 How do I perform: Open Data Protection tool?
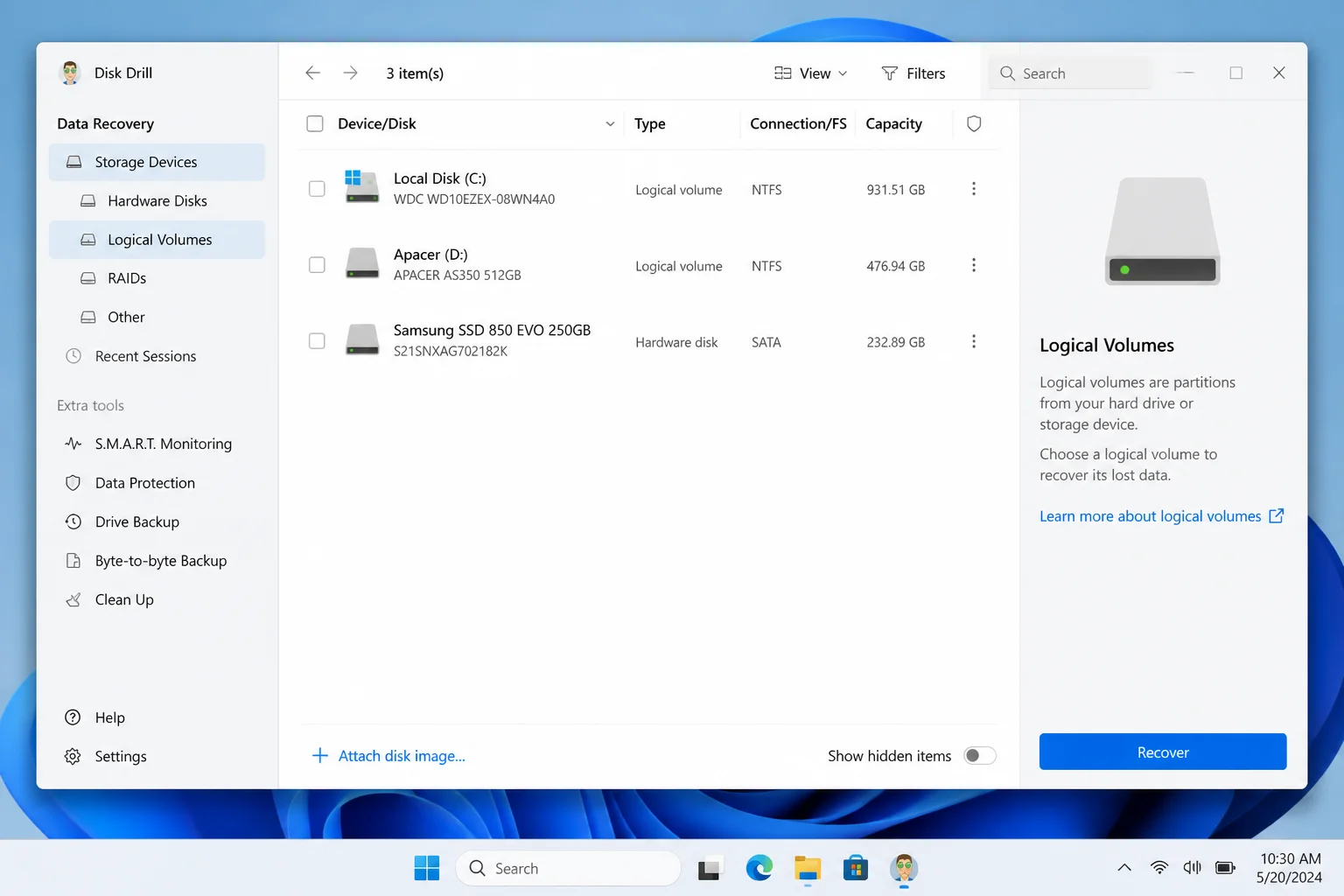click(157, 483)
